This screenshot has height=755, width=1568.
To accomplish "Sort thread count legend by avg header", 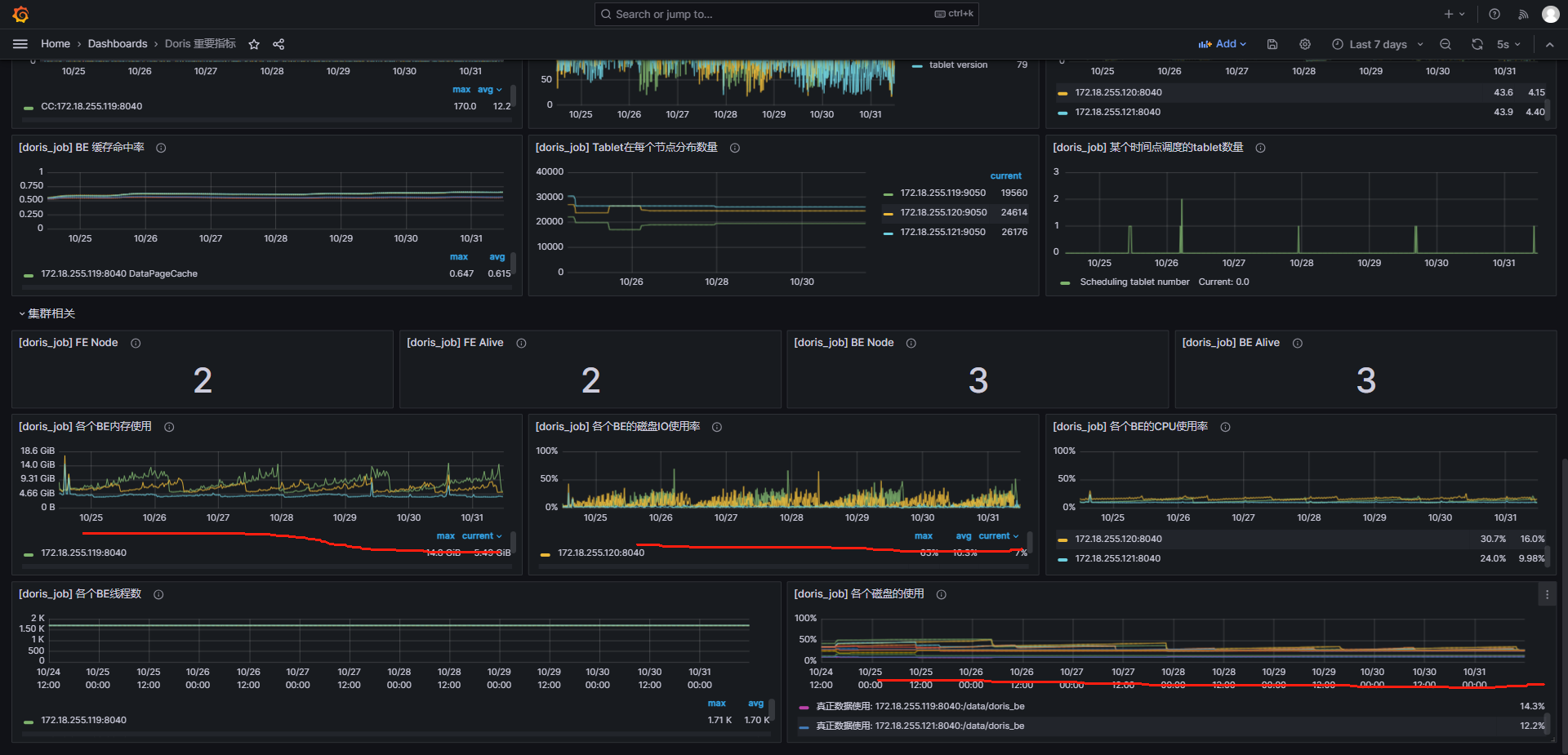I will (755, 704).
